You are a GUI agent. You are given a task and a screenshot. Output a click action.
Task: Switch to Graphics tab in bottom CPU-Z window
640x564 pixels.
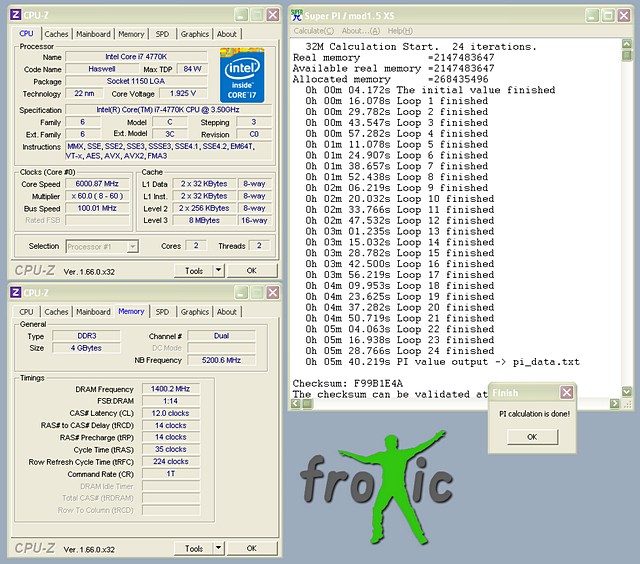[195, 311]
